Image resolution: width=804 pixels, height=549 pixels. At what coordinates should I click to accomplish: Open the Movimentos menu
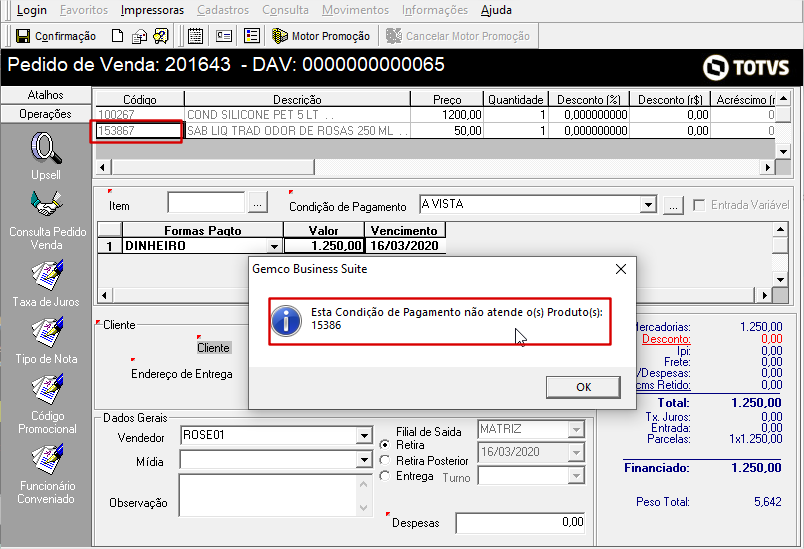click(x=355, y=10)
